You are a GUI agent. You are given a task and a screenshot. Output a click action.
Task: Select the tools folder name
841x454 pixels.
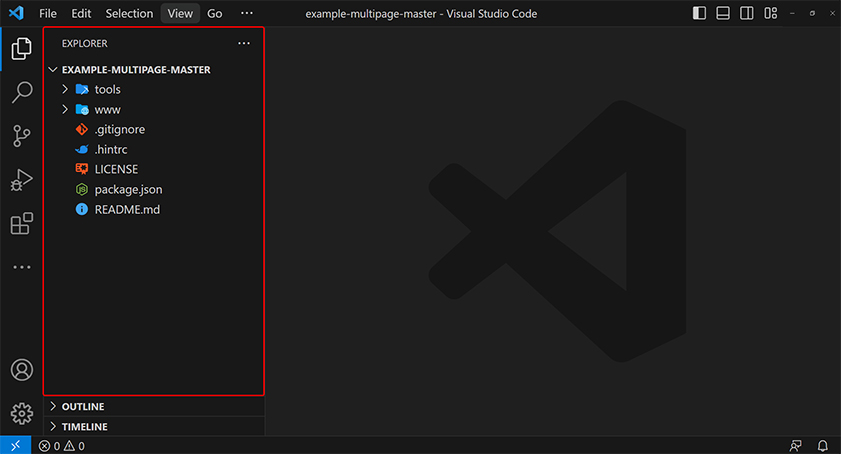(x=108, y=89)
